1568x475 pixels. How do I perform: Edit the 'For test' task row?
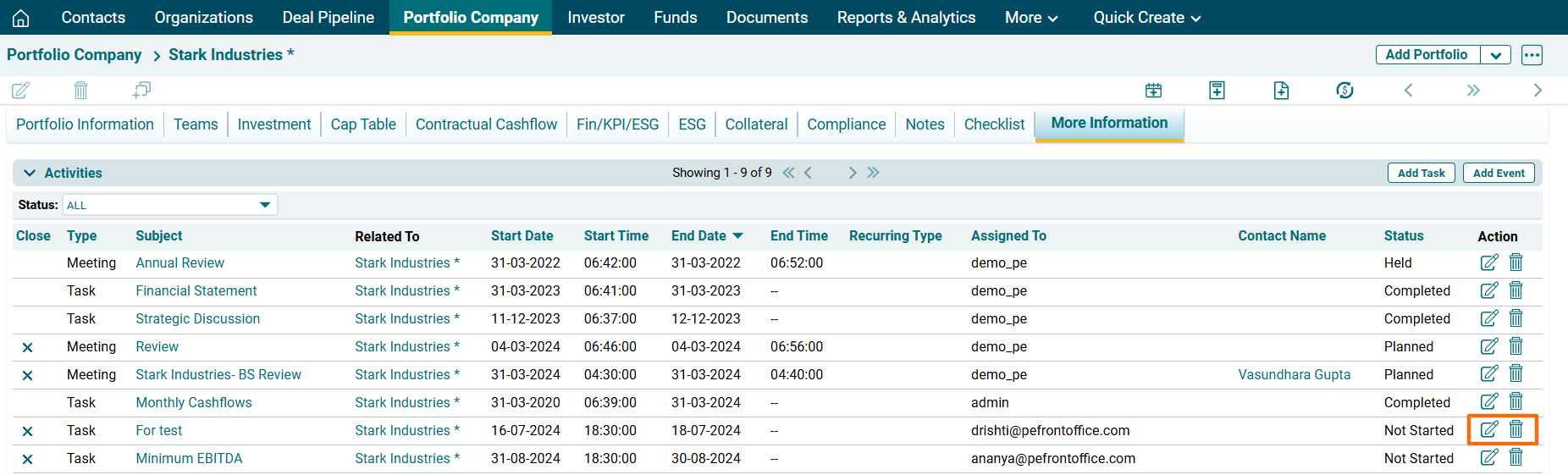click(1488, 430)
